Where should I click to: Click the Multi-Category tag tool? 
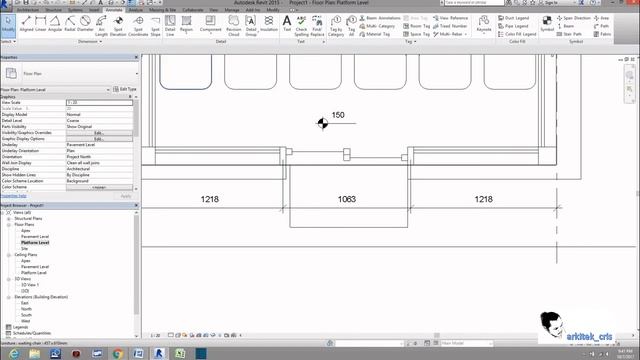point(377,26)
